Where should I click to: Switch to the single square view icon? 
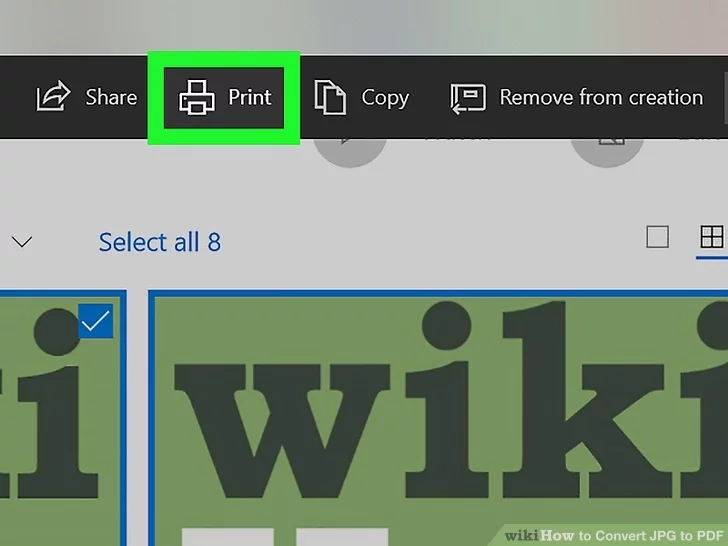(x=657, y=237)
